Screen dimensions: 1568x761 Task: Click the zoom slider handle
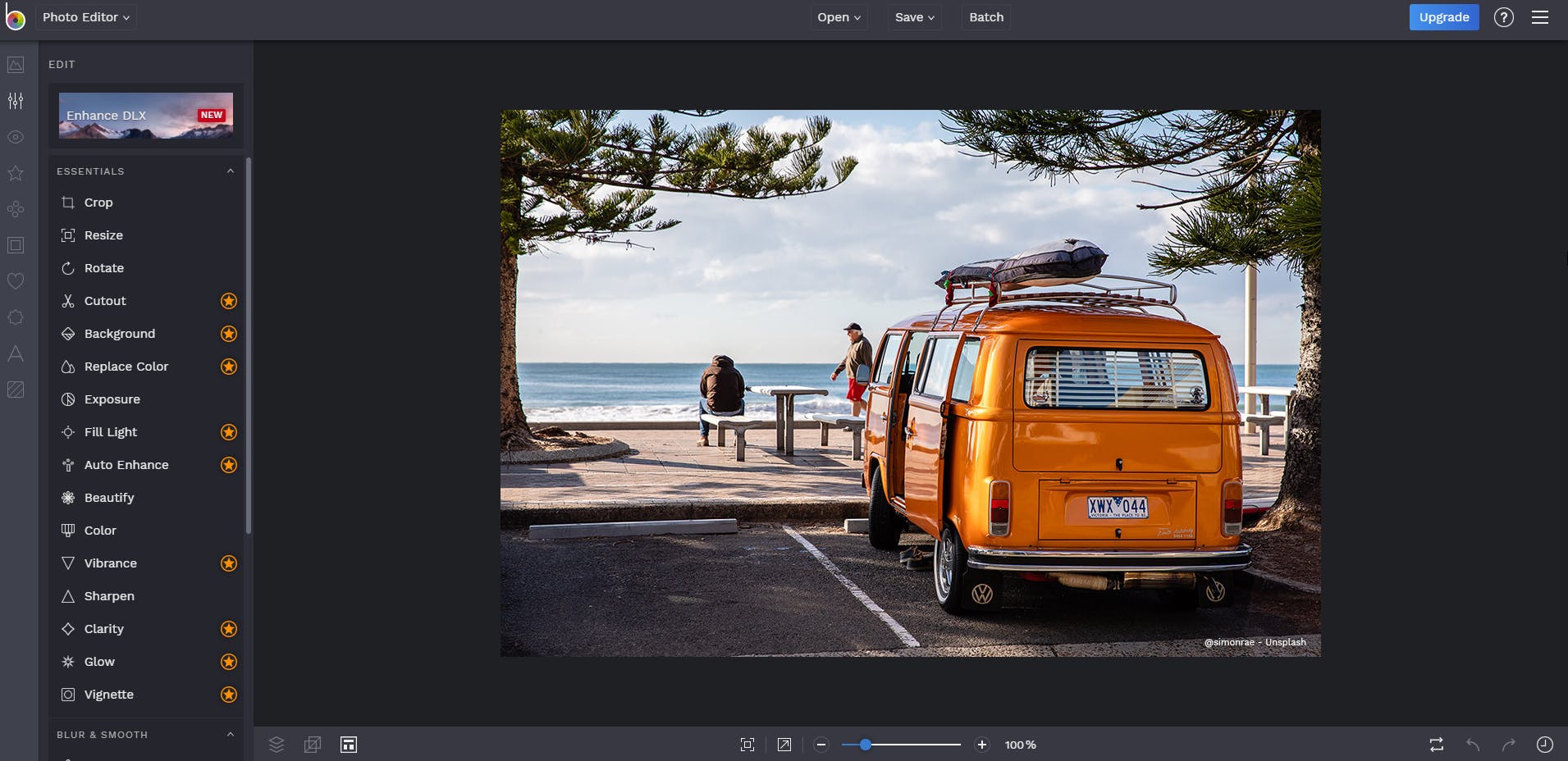(x=865, y=745)
